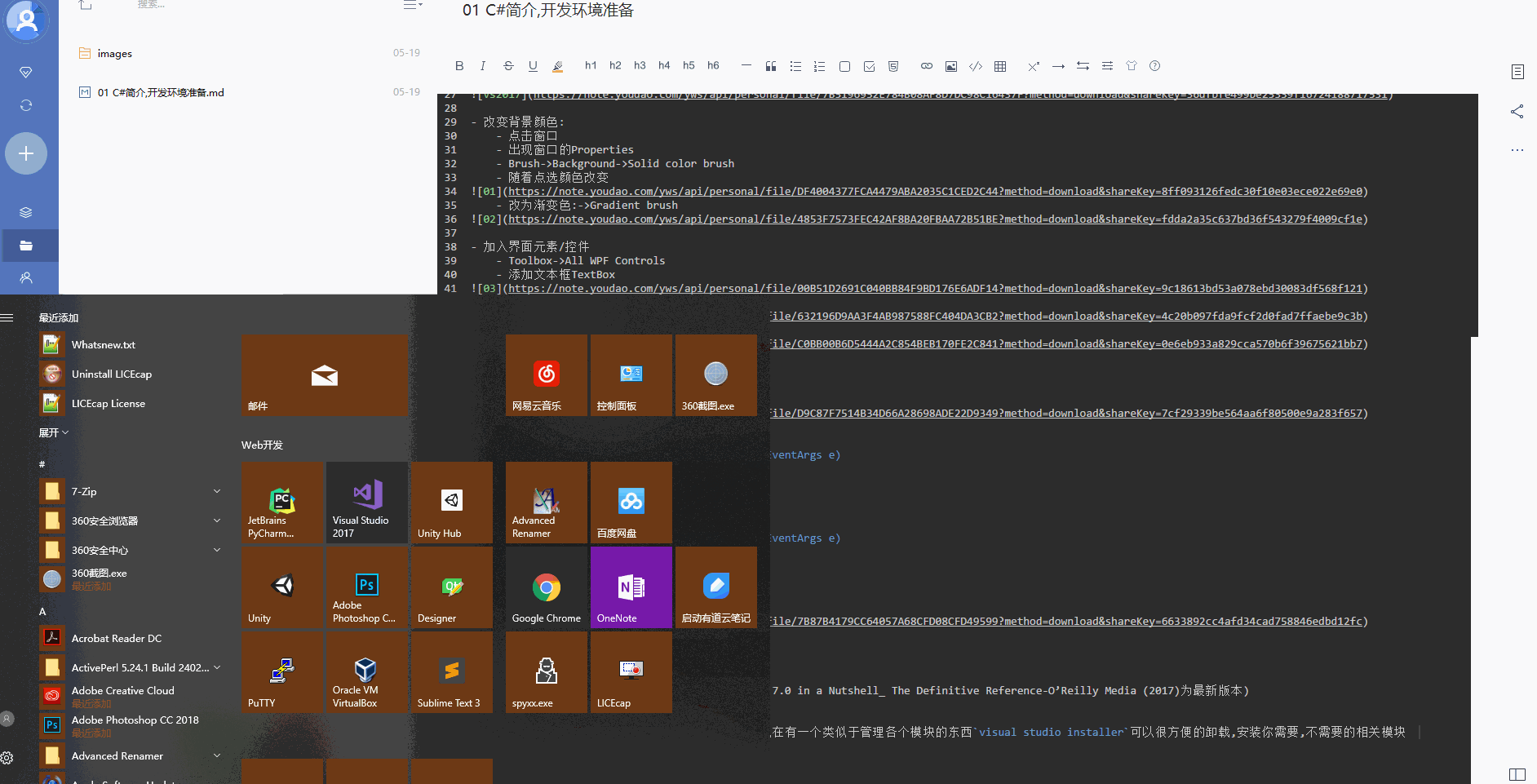Insert an h5 heading
The image size is (1537, 784).
coord(689,65)
